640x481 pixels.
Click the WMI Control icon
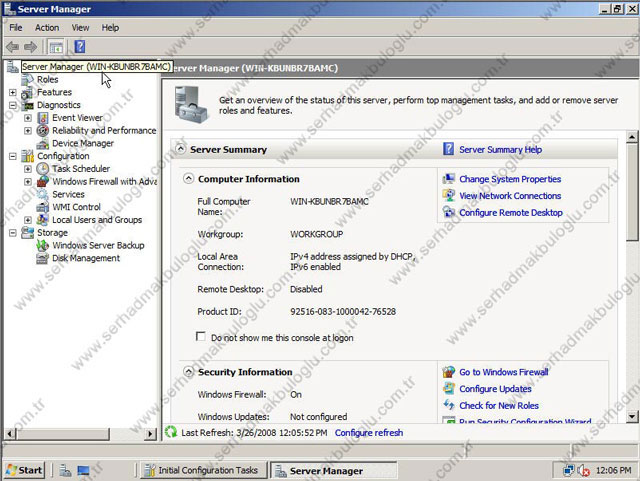point(42,207)
